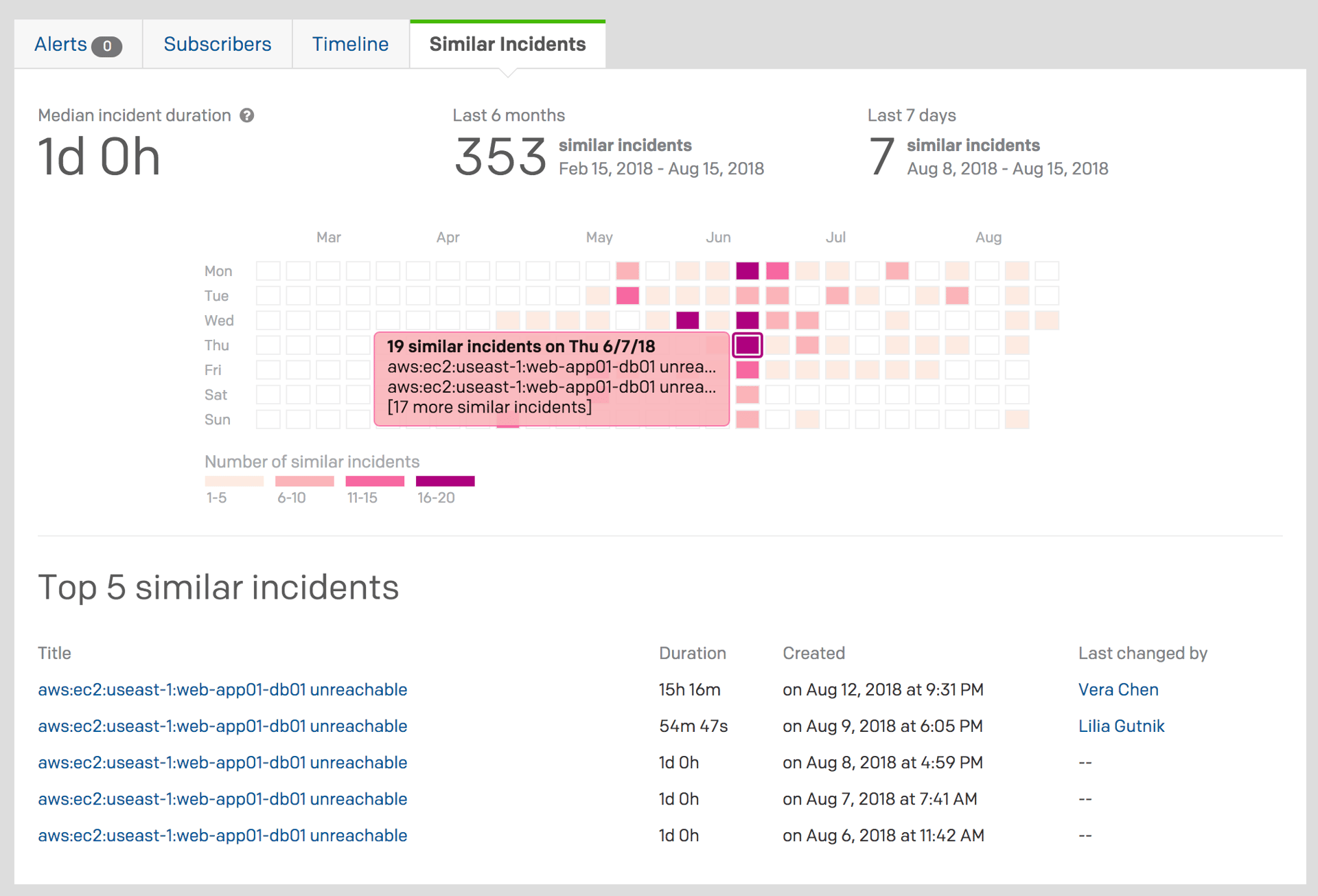This screenshot has height=896, width=1318.
Task: Click the Alerts count badge showing 0
Action: tap(107, 46)
